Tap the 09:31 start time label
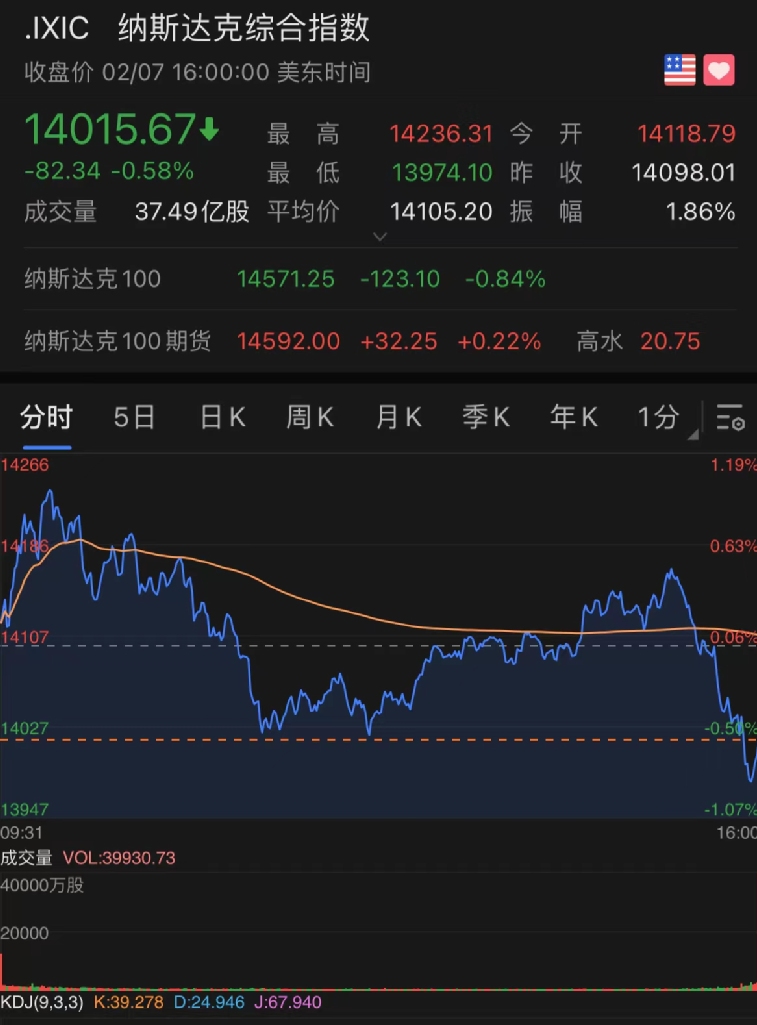 [22, 833]
